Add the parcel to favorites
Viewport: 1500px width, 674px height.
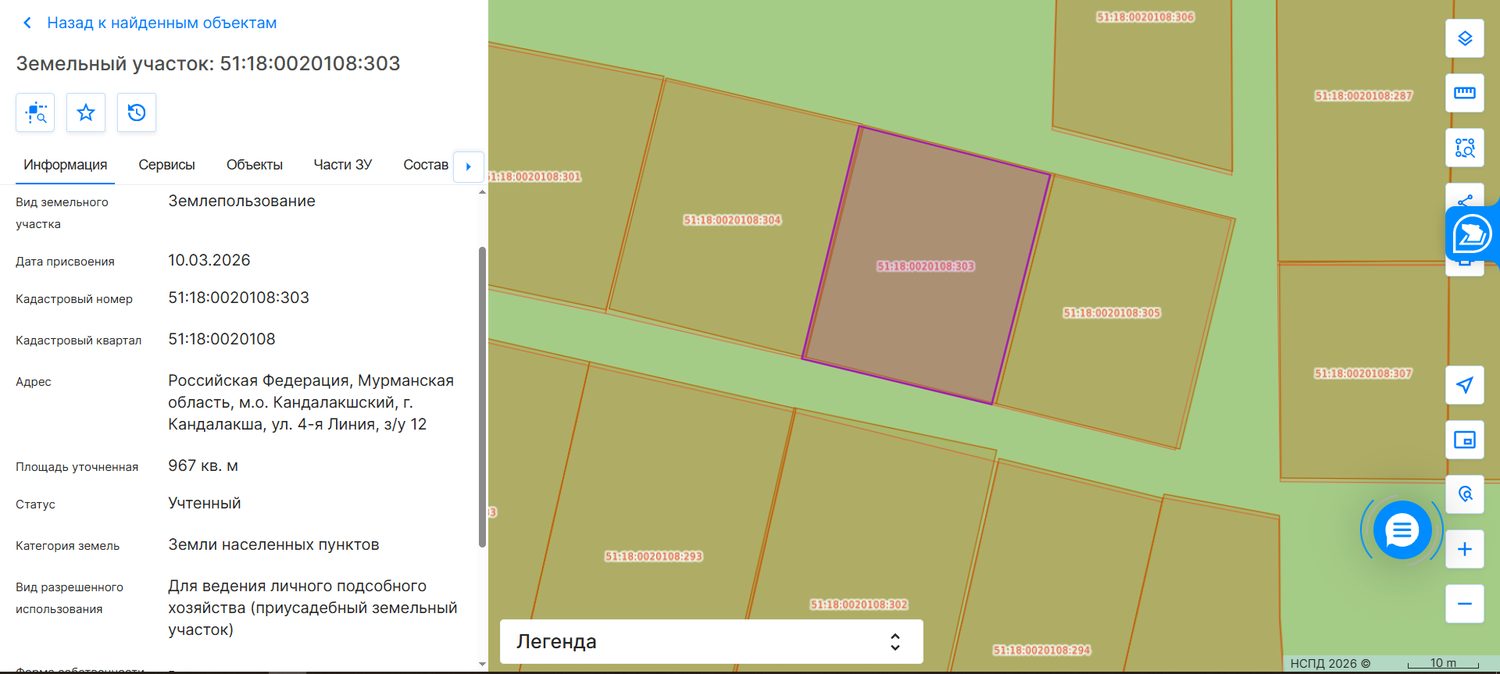pyautogui.click(x=86, y=113)
